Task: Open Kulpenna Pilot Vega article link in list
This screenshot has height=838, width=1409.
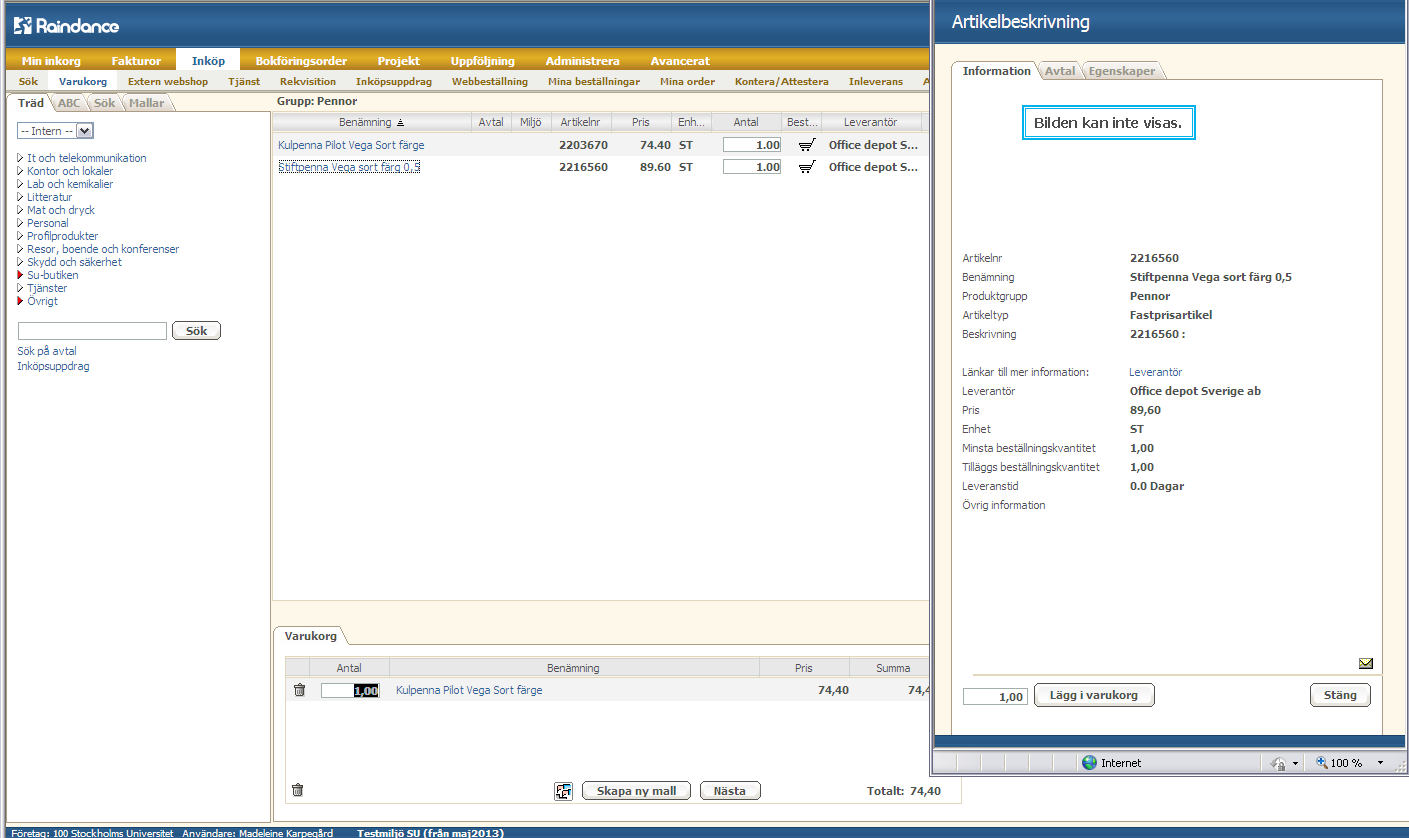Action: [351, 145]
